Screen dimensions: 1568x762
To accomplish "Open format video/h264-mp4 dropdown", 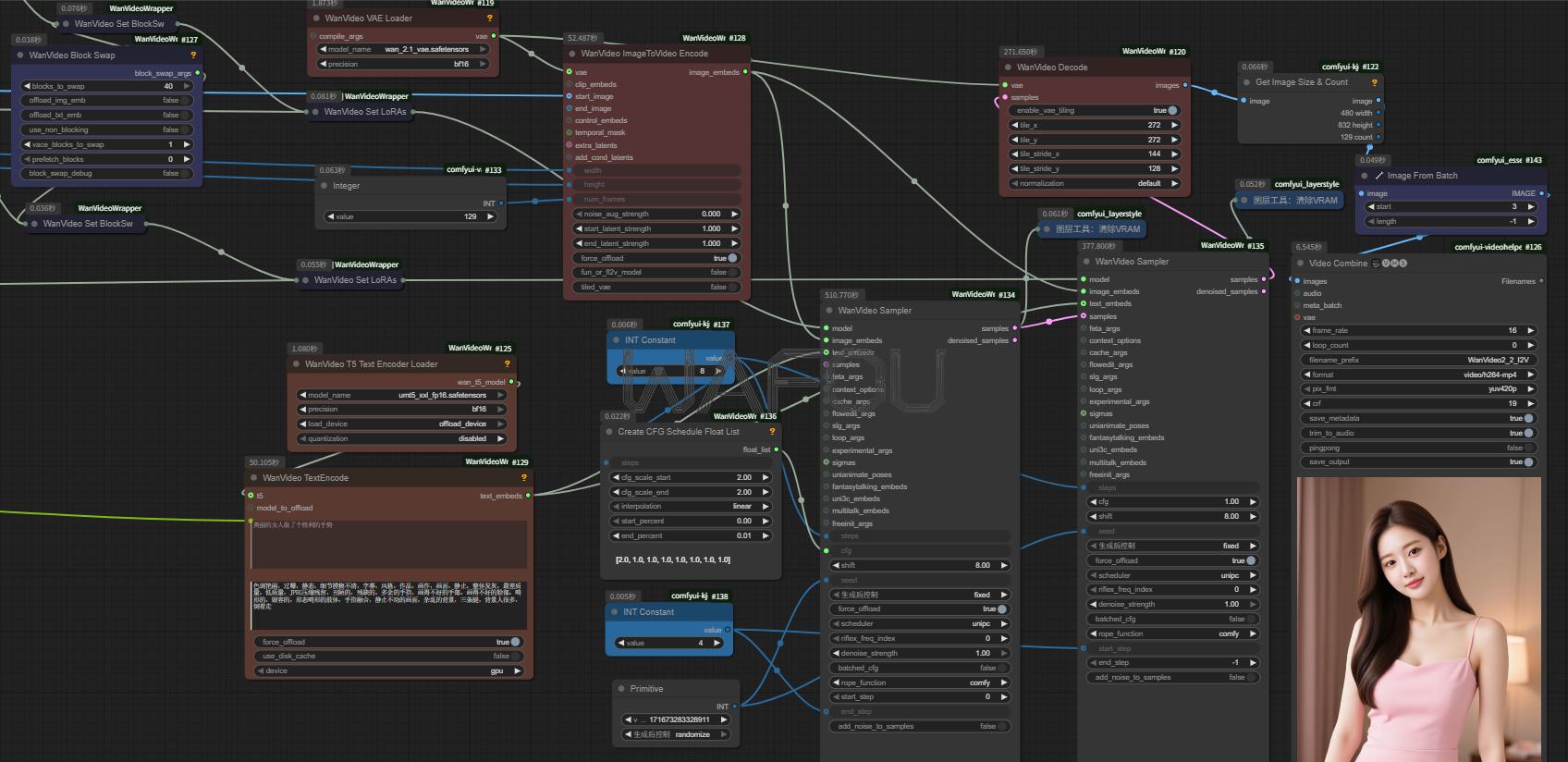I will pos(1418,375).
